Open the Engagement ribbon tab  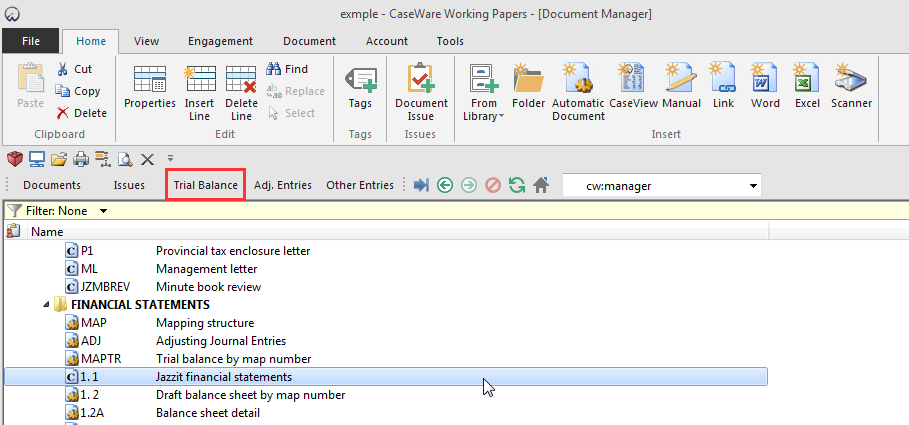click(x=220, y=41)
